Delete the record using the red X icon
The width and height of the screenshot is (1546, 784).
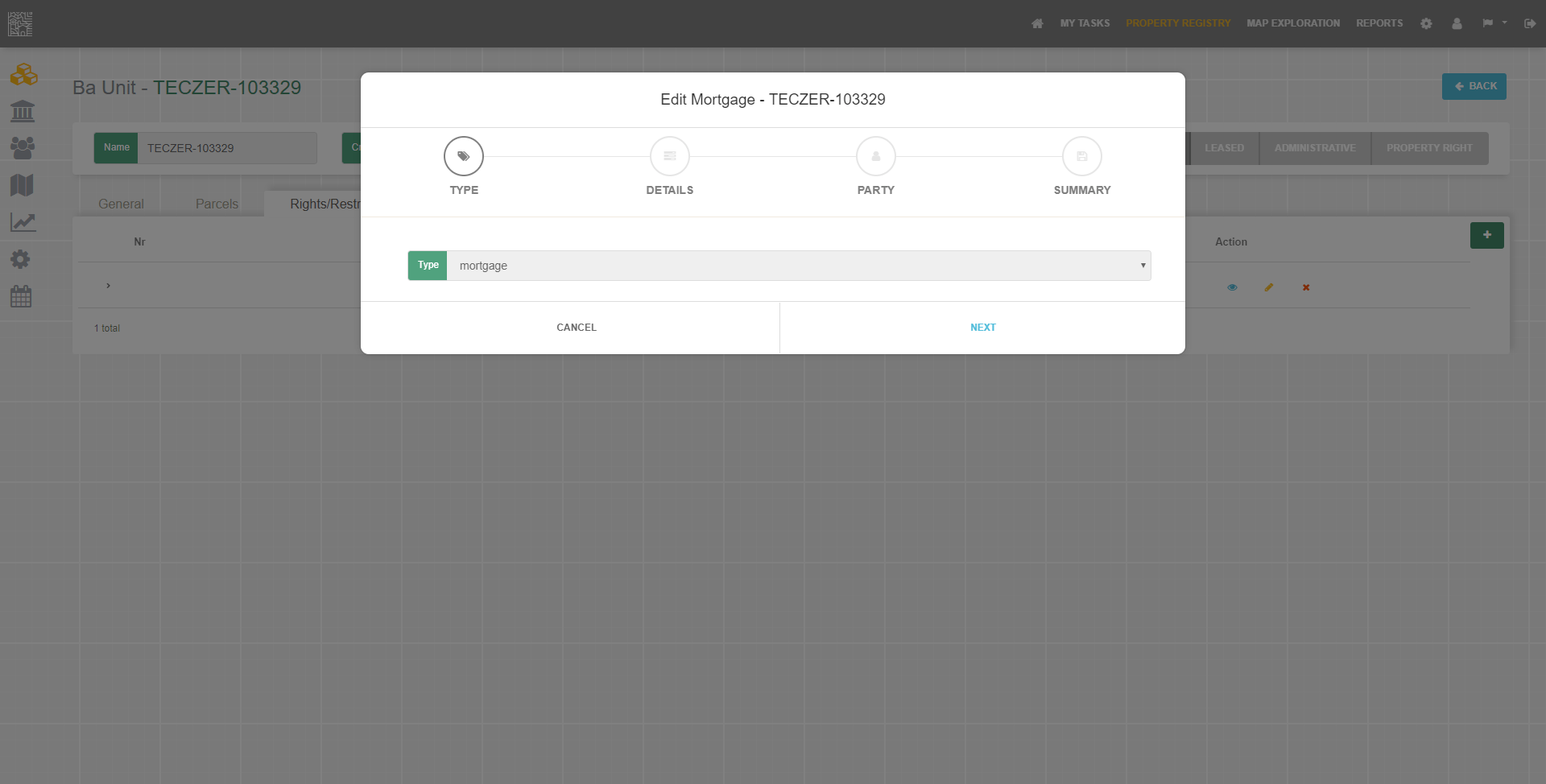[1305, 287]
